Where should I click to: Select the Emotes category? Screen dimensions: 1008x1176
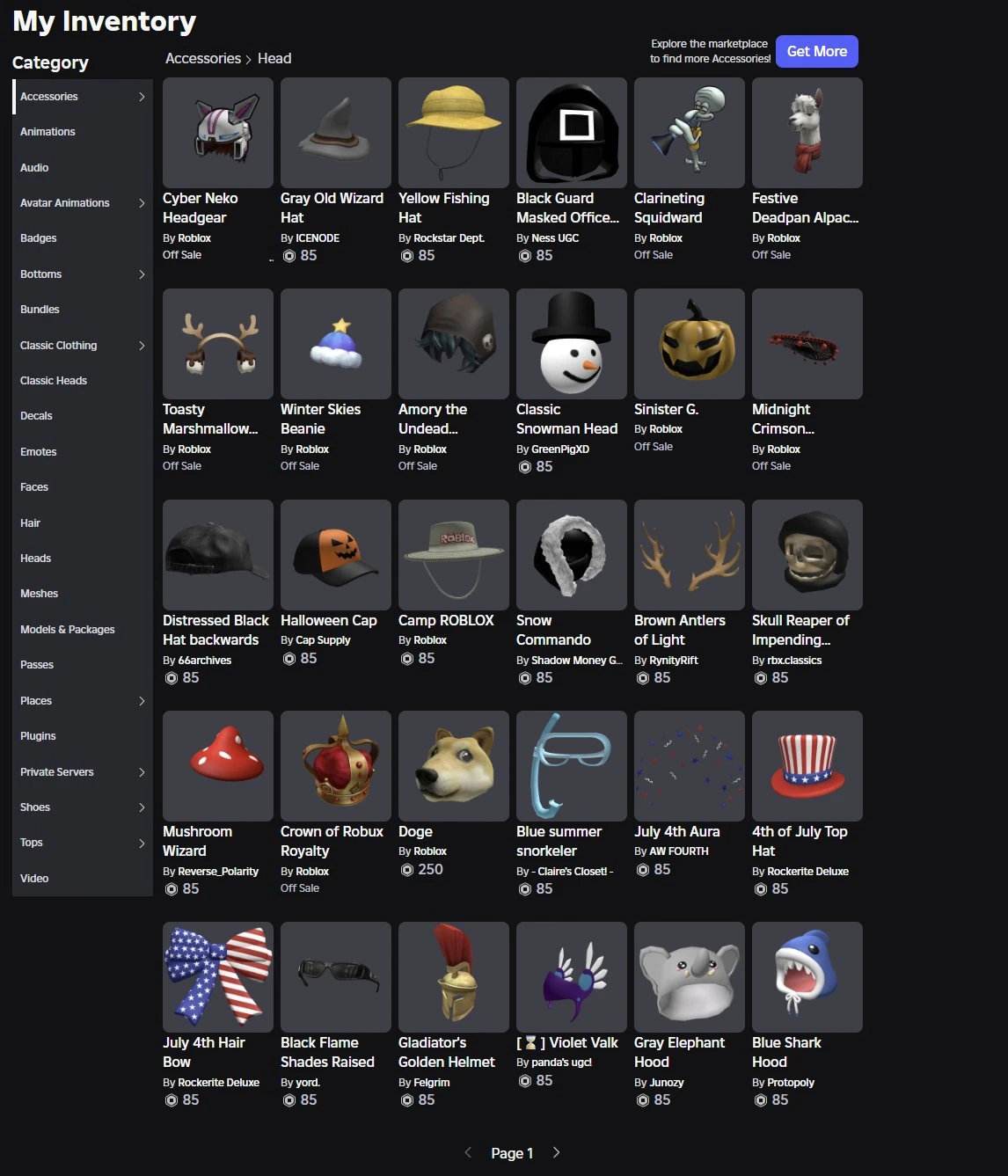pos(83,452)
